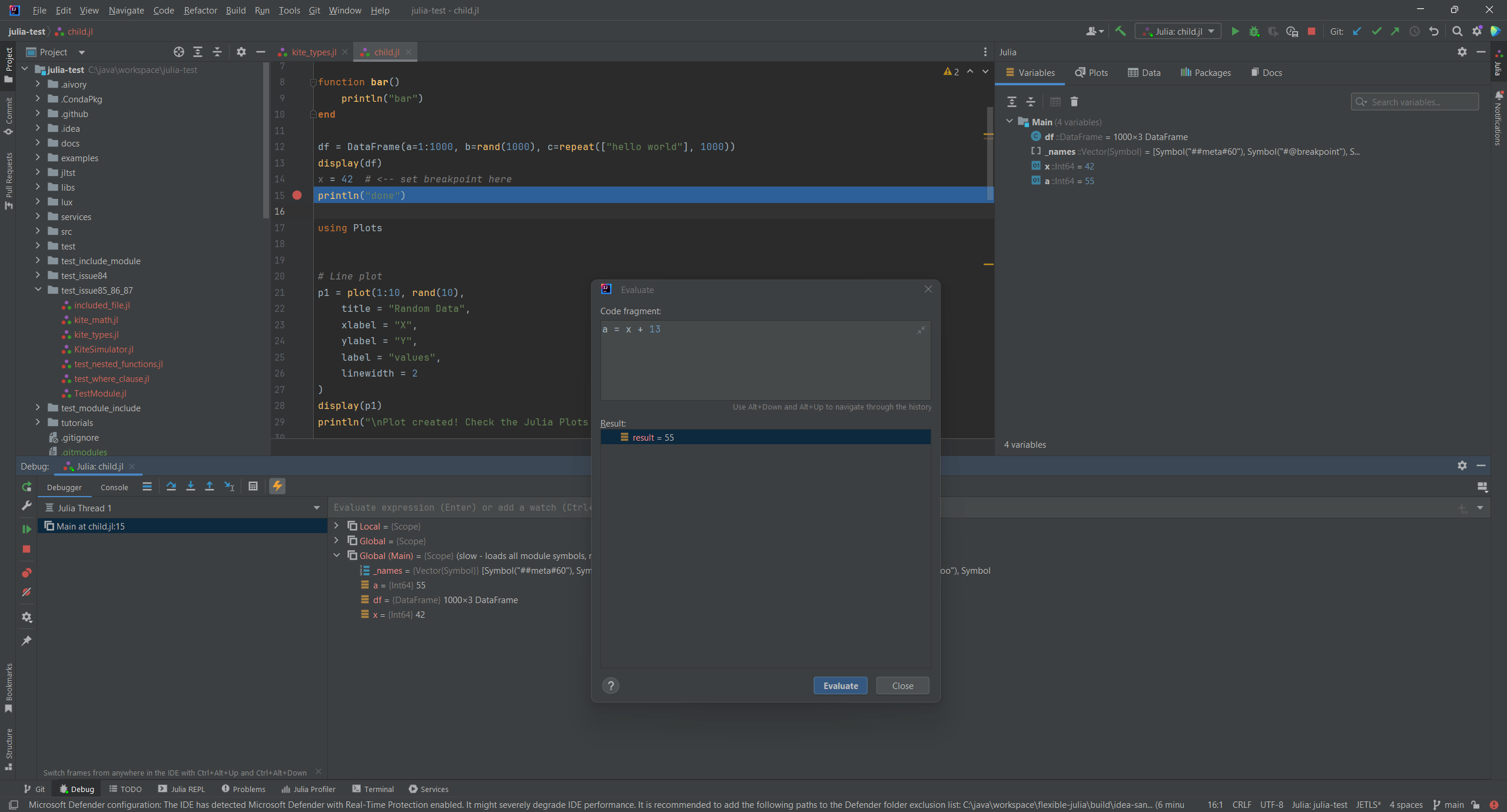Toggle the table view icon in the Variables toolbar
Image resolution: width=1507 pixels, height=812 pixels.
pyautogui.click(x=1055, y=102)
